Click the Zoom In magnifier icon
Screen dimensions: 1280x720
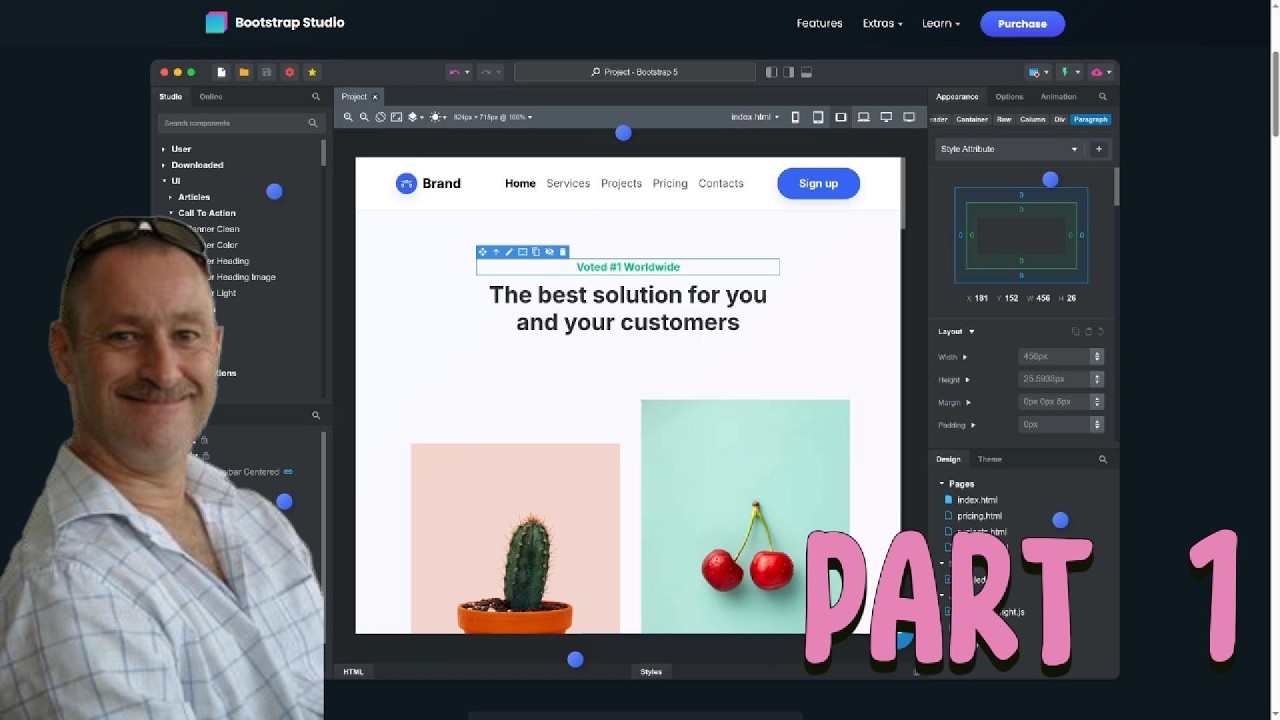(x=349, y=117)
